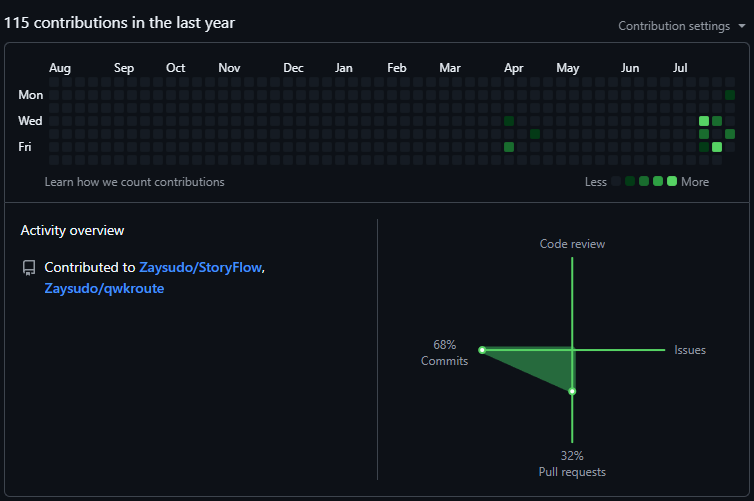Click the 'Issues' chart label
The width and height of the screenshot is (754, 501).
click(690, 350)
